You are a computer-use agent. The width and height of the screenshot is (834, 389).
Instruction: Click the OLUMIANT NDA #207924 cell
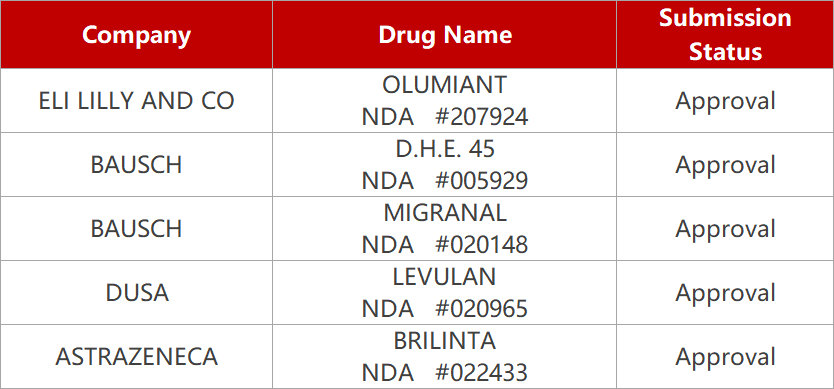point(445,101)
